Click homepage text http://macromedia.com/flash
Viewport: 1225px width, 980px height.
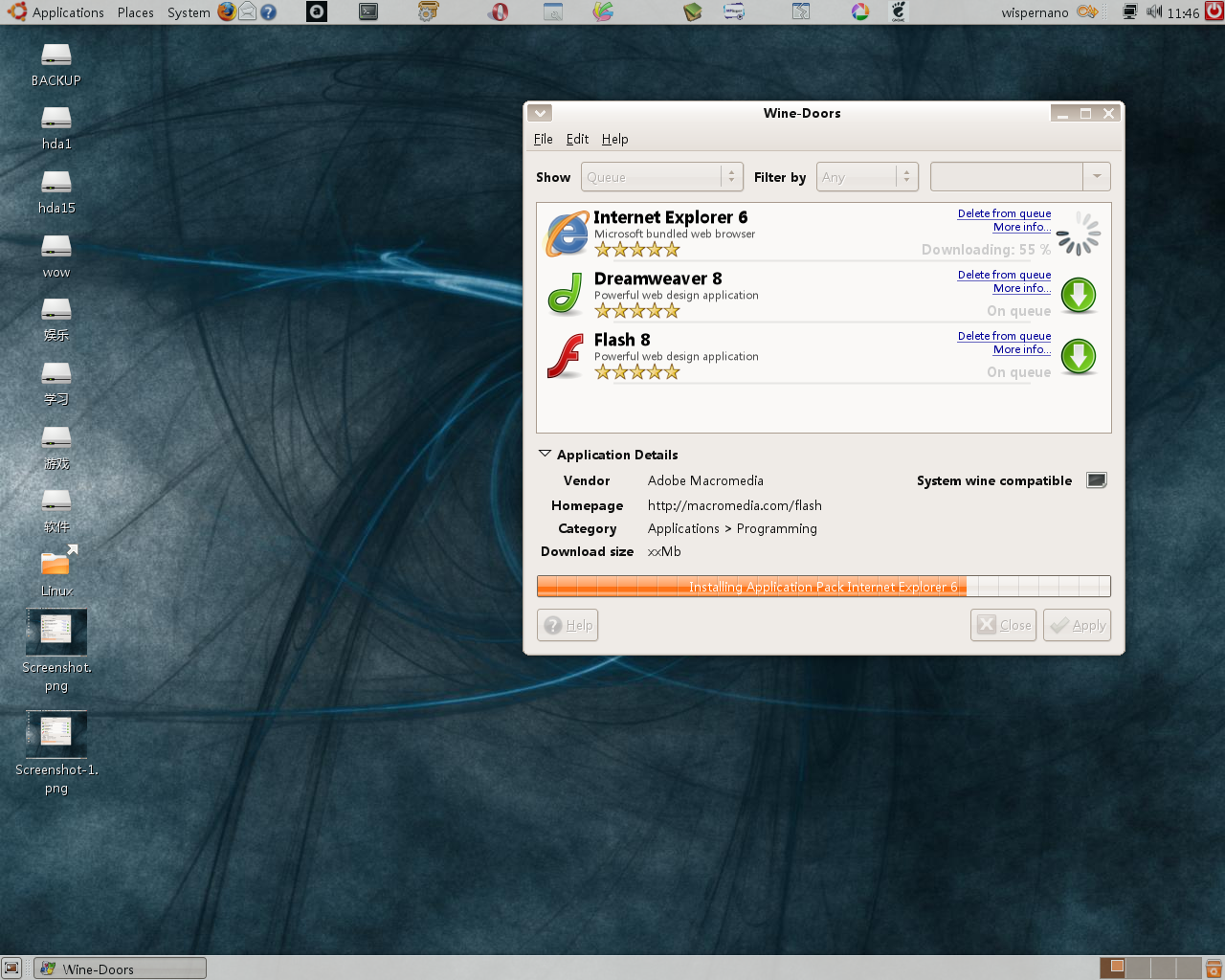pos(734,505)
